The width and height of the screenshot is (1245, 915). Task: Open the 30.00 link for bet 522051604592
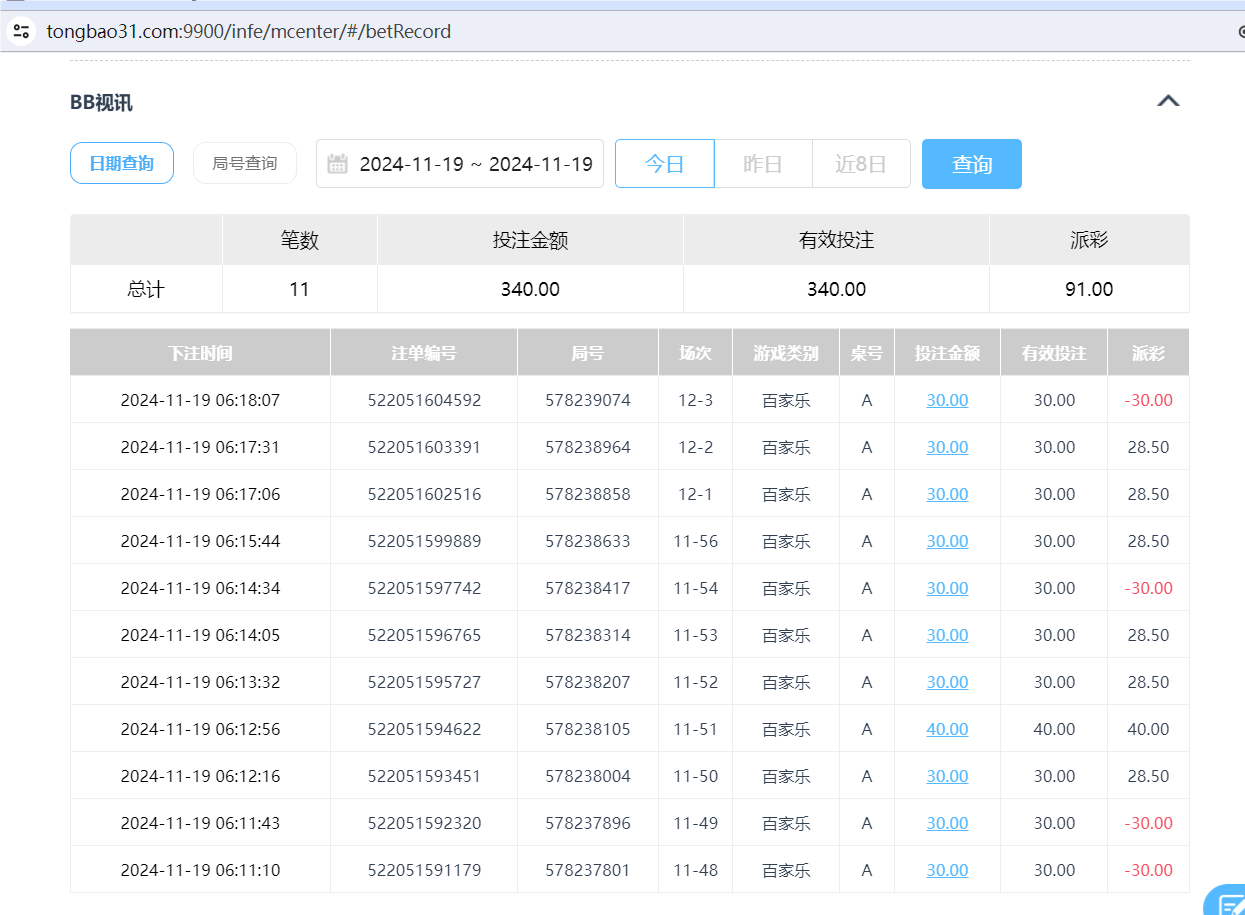tap(946, 399)
